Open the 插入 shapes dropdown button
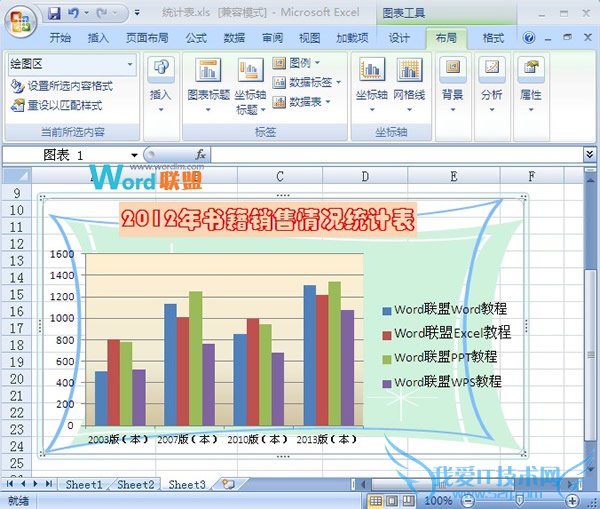Viewport: 600px width, 509px height. 161,85
